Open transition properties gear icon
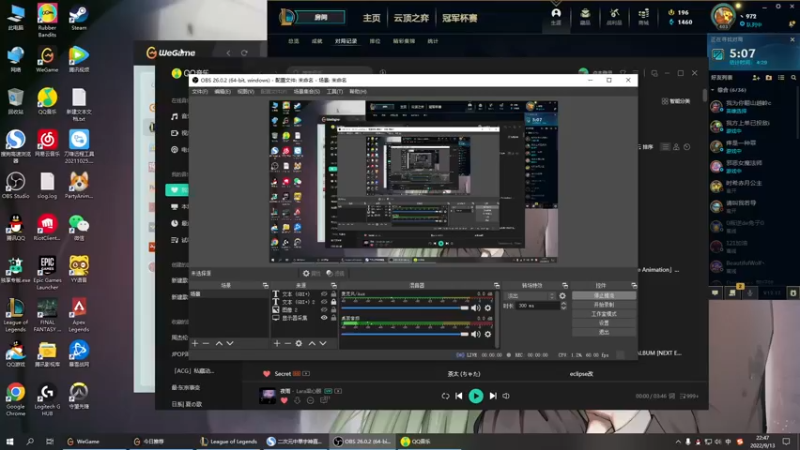The image size is (800, 450). tap(562, 295)
